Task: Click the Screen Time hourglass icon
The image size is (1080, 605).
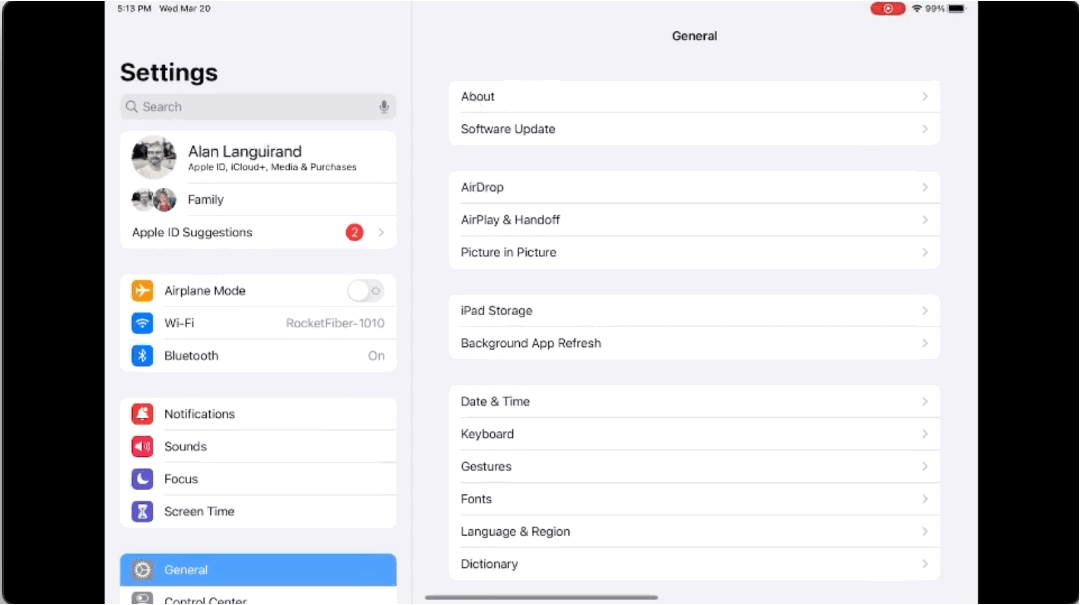Action: [141, 511]
